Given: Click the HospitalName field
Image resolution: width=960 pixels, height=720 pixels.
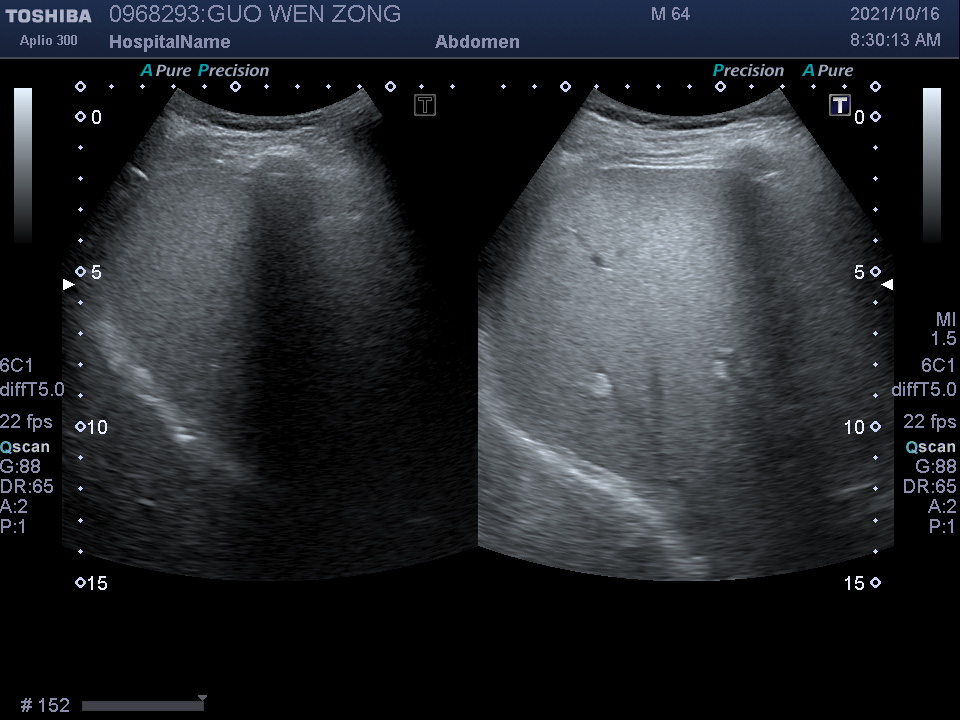Looking at the screenshot, I should [x=169, y=42].
